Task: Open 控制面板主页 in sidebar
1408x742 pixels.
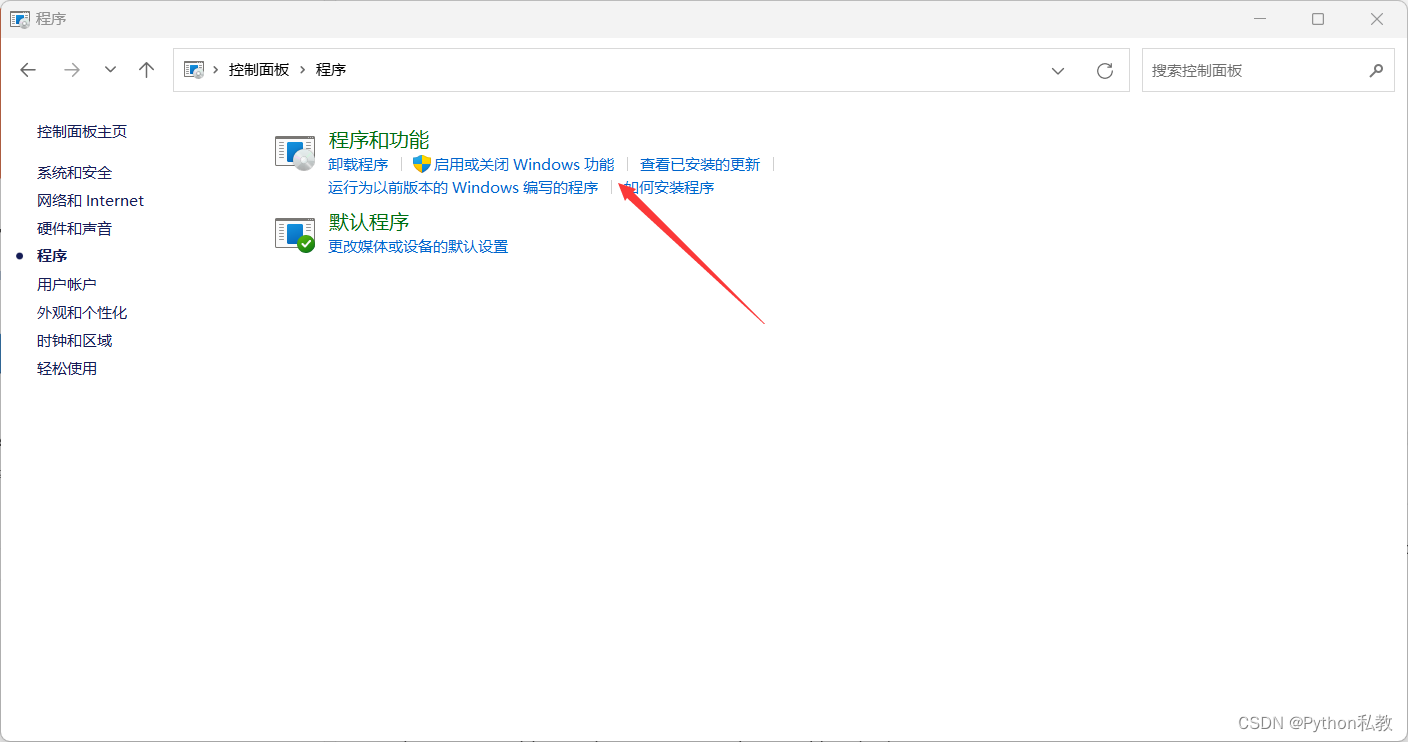Action: coord(82,132)
